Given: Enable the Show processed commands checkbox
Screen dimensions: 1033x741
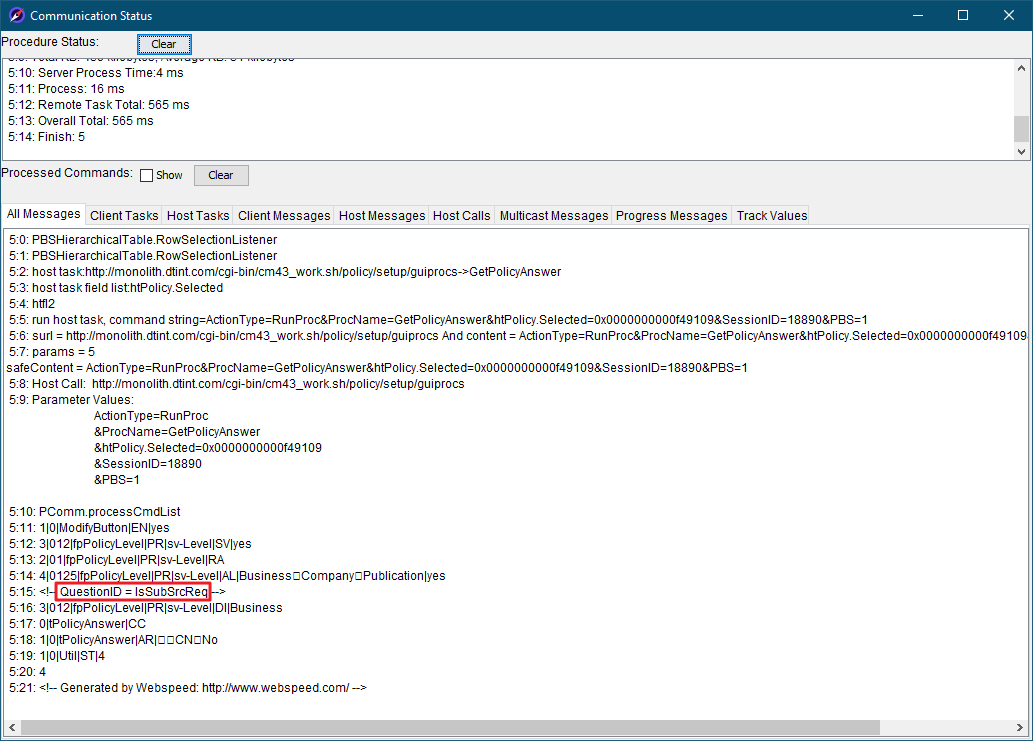Looking at the screenshot, I should 147,175.
